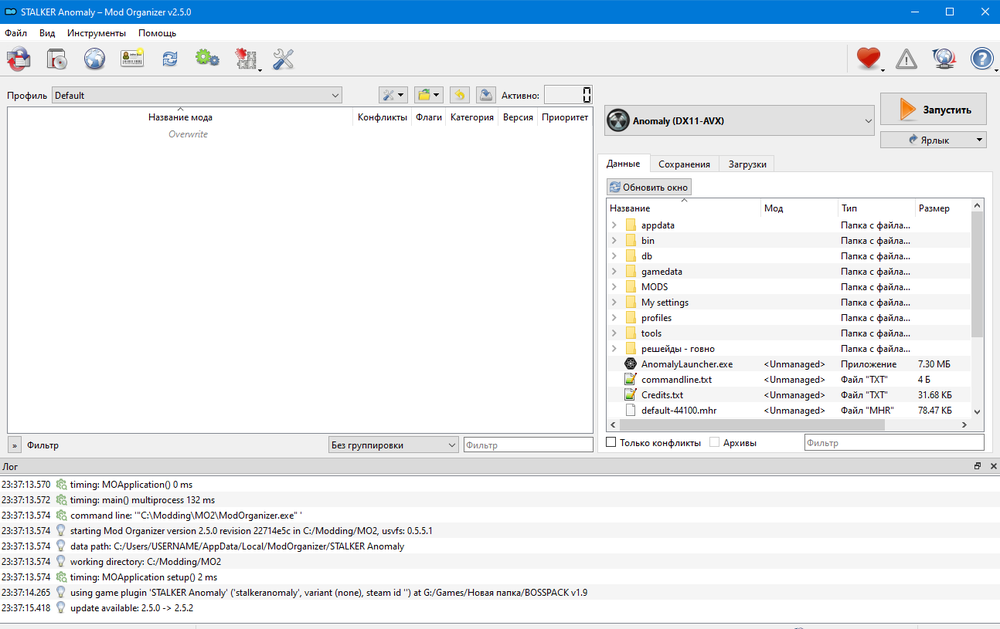Open Install Mod from archive icon
The image size is (1000, 629).
point(57,59)
